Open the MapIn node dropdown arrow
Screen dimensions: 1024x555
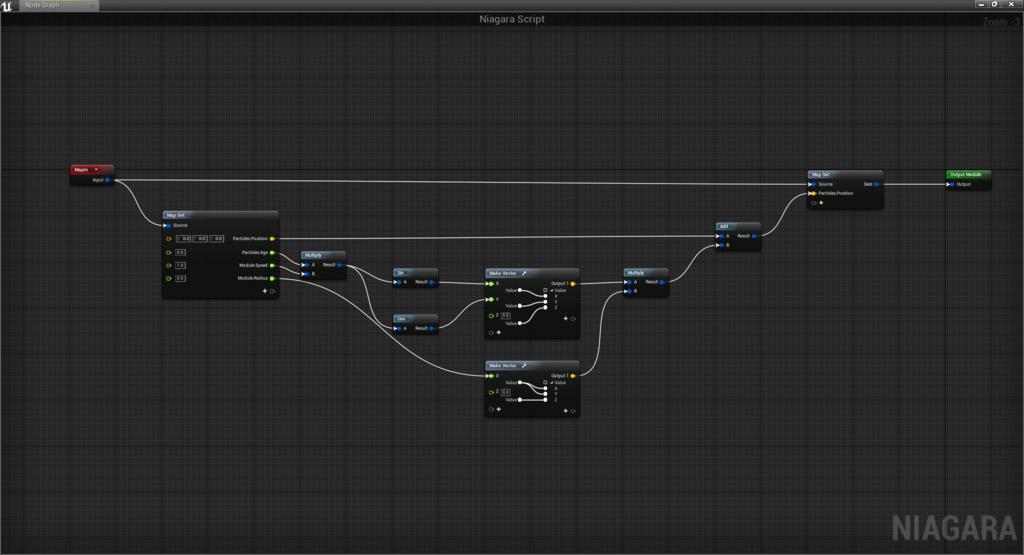[96, 170]
